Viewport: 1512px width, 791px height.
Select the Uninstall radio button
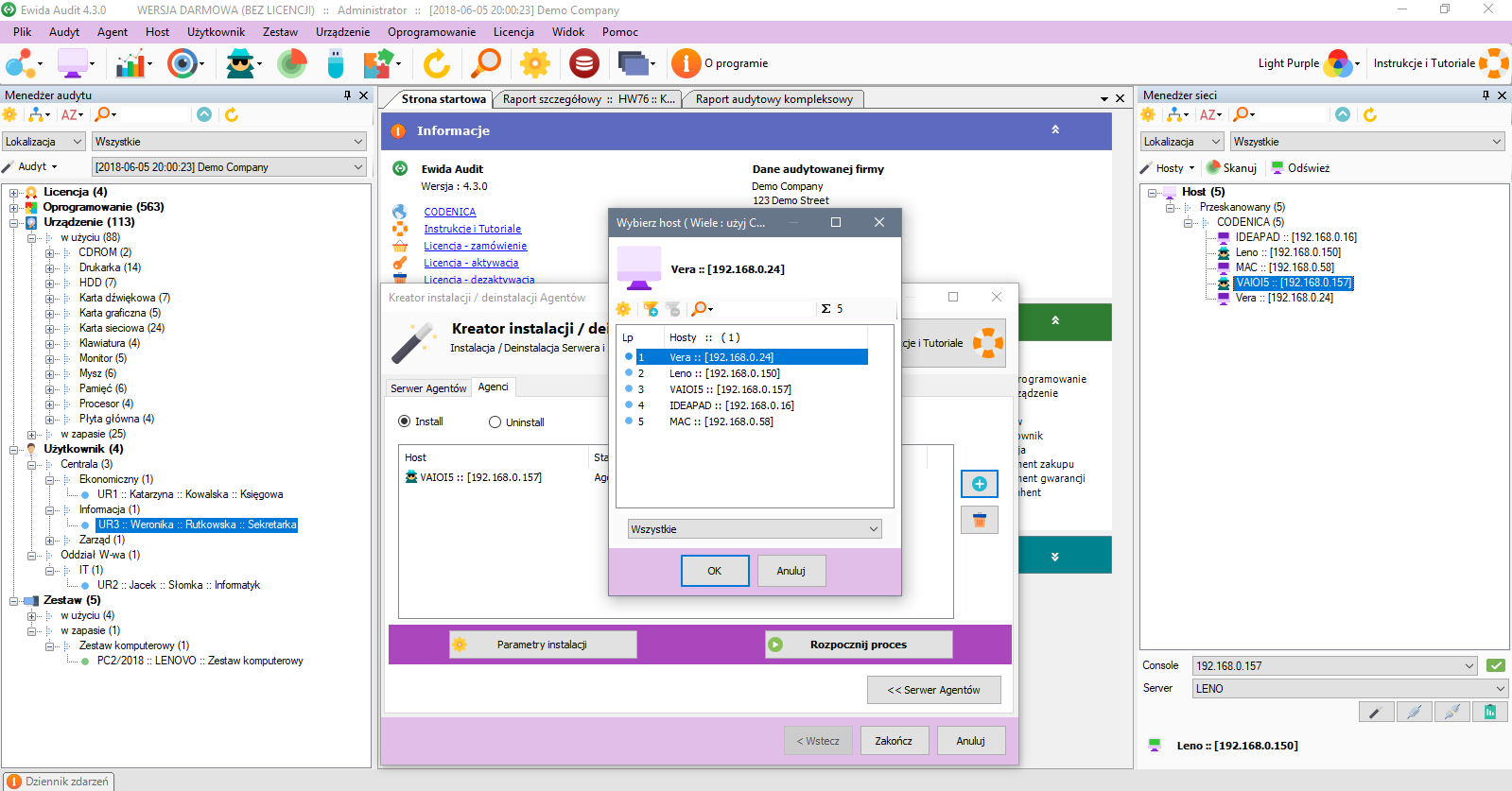tap(495, 422)
